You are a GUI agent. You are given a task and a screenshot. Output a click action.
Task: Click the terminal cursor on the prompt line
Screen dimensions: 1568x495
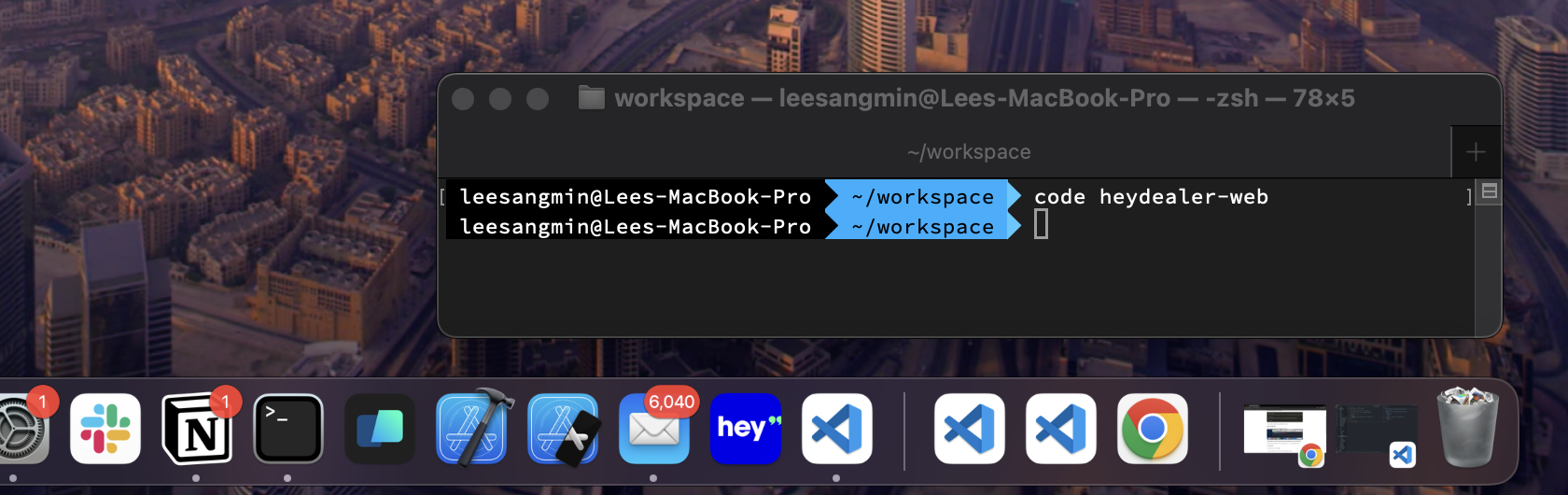(x=1042, y=225)
